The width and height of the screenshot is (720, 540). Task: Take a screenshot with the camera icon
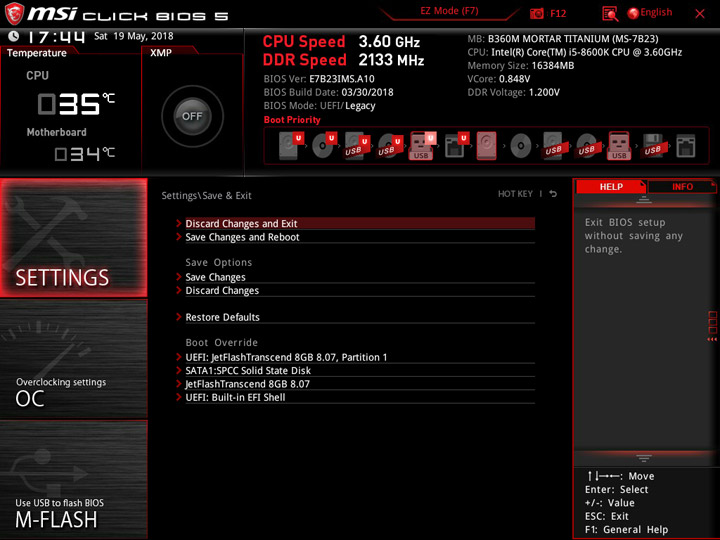point(536,13)
